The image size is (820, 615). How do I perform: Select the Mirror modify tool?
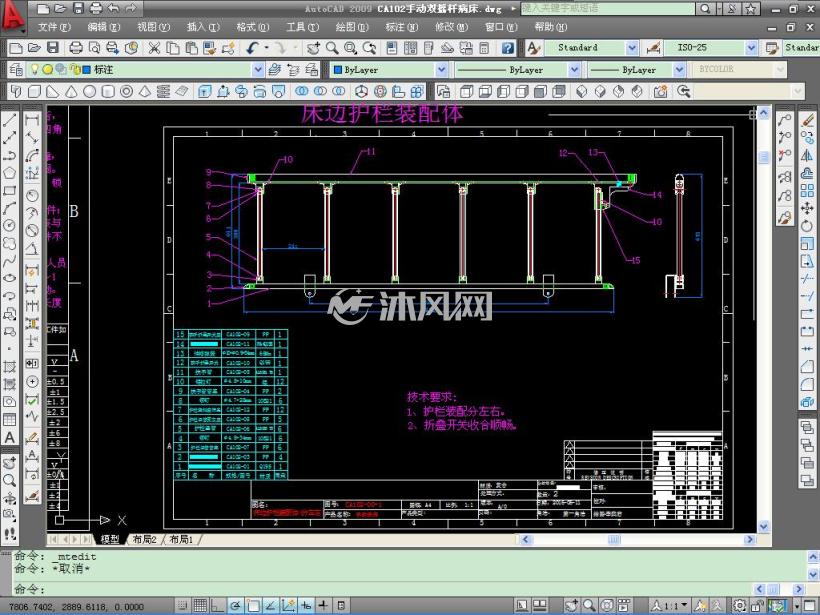point(807,155)
